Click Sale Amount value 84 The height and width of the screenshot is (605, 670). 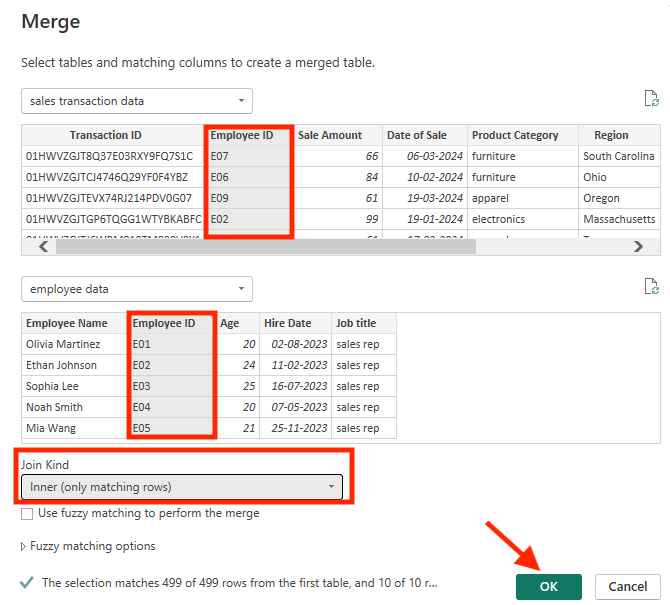click(x=338, y=177)
